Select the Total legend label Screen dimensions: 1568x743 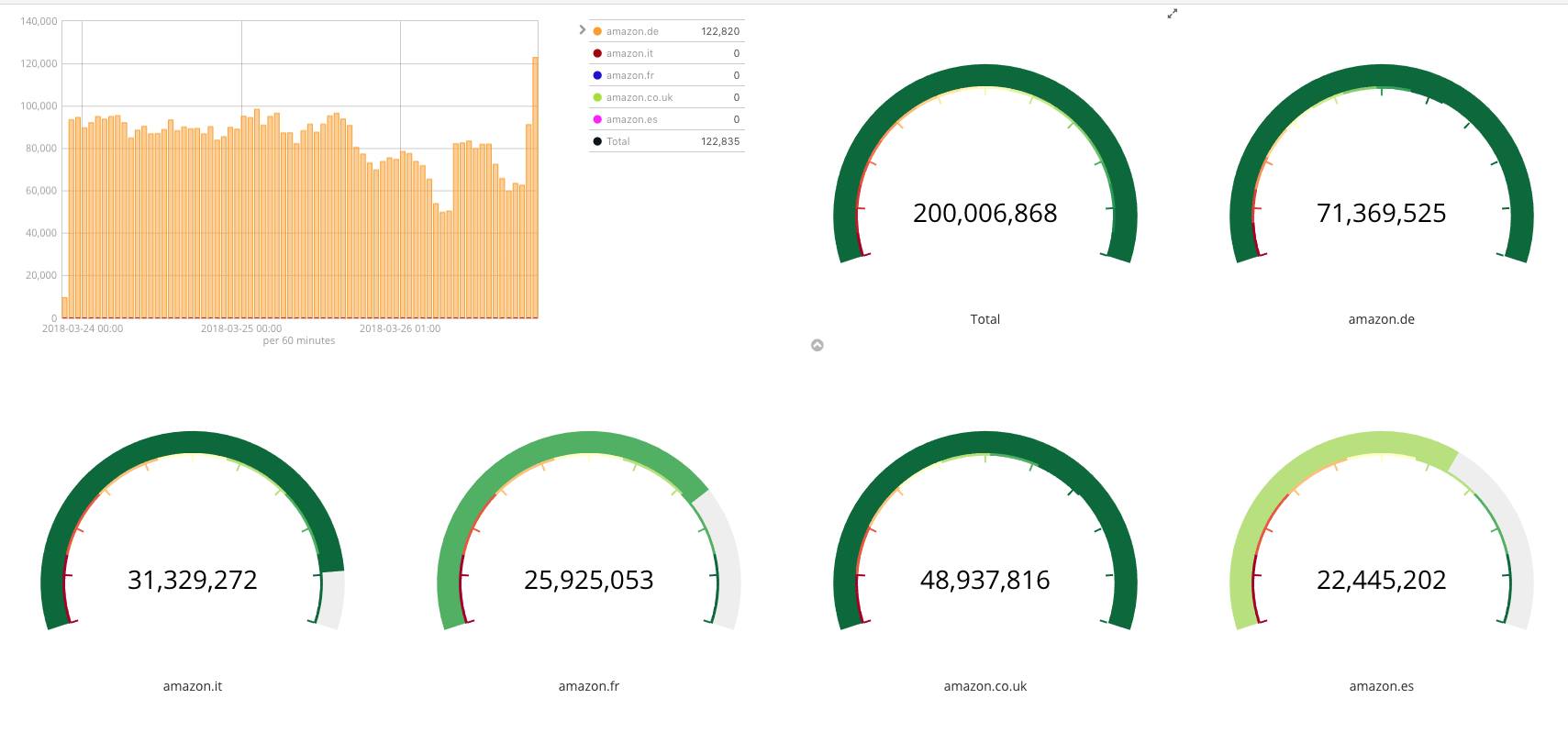click(618, 141)
